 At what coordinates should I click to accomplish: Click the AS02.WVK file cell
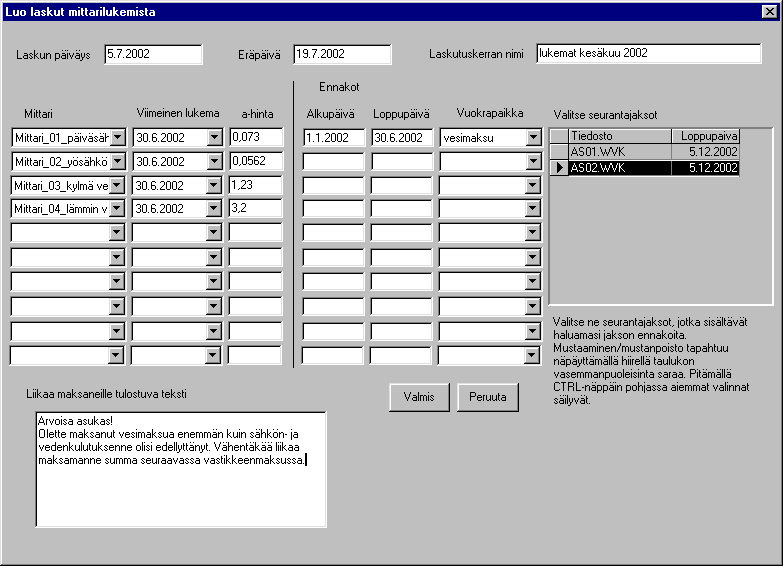pos(620,167)
